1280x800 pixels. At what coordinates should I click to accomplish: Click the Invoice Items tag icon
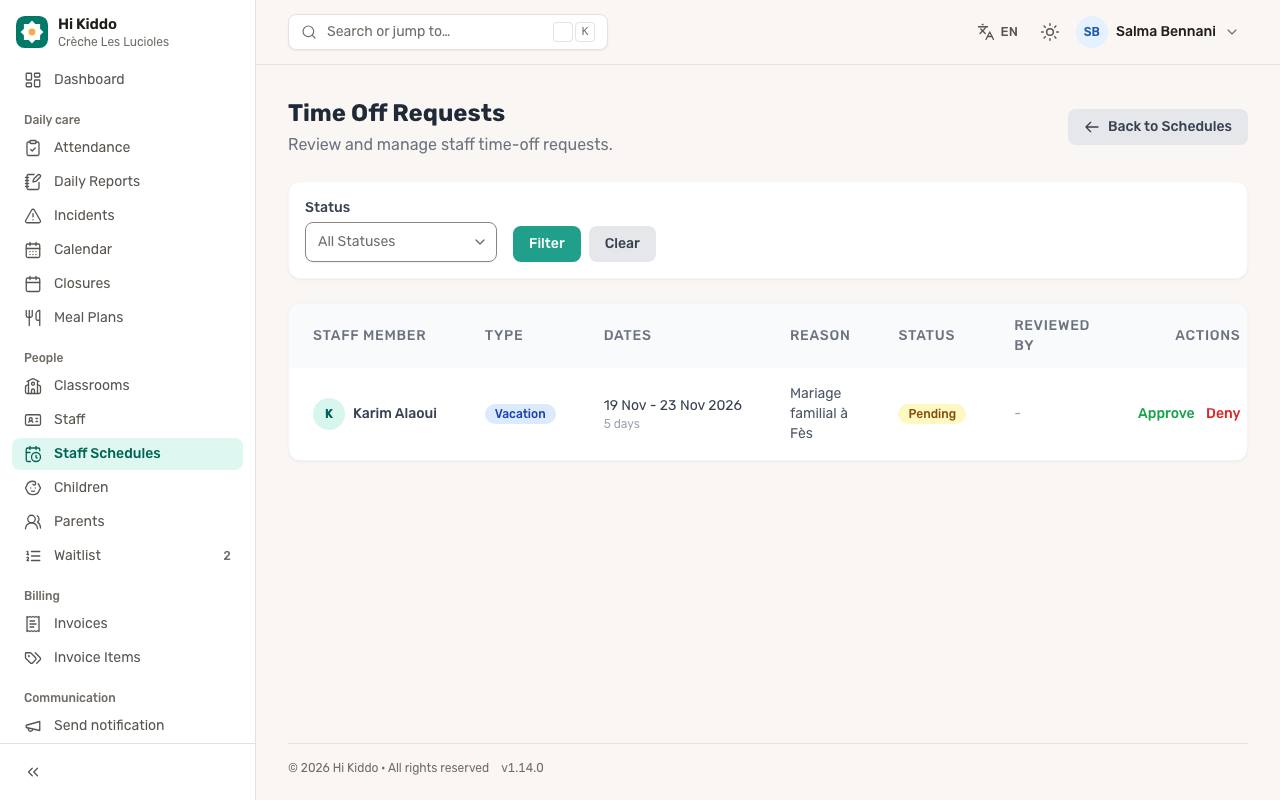(x=33, y=657)
